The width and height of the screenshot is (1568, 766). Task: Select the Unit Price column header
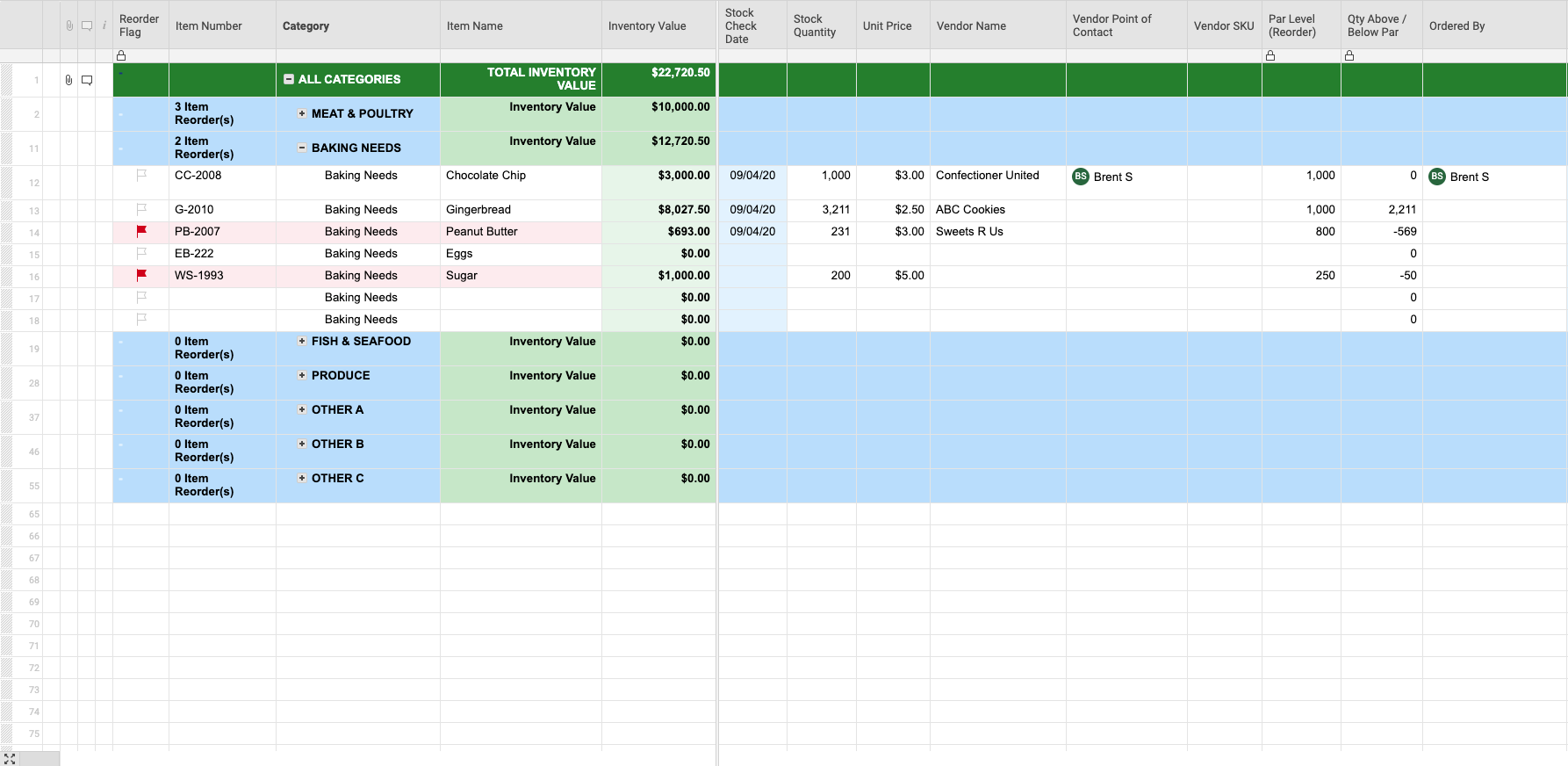coord(893,25)
